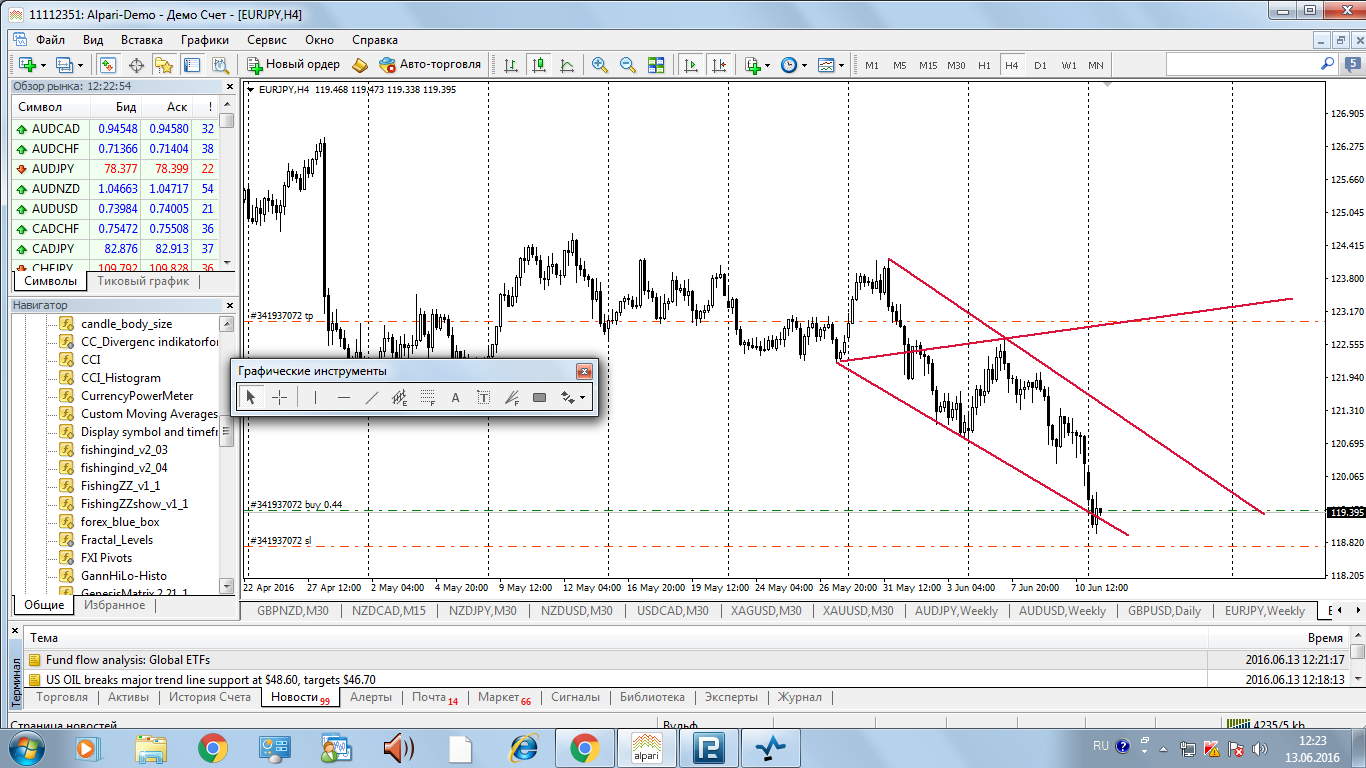Select the crosshair tool in Графические инструменты

pos(280,397)
